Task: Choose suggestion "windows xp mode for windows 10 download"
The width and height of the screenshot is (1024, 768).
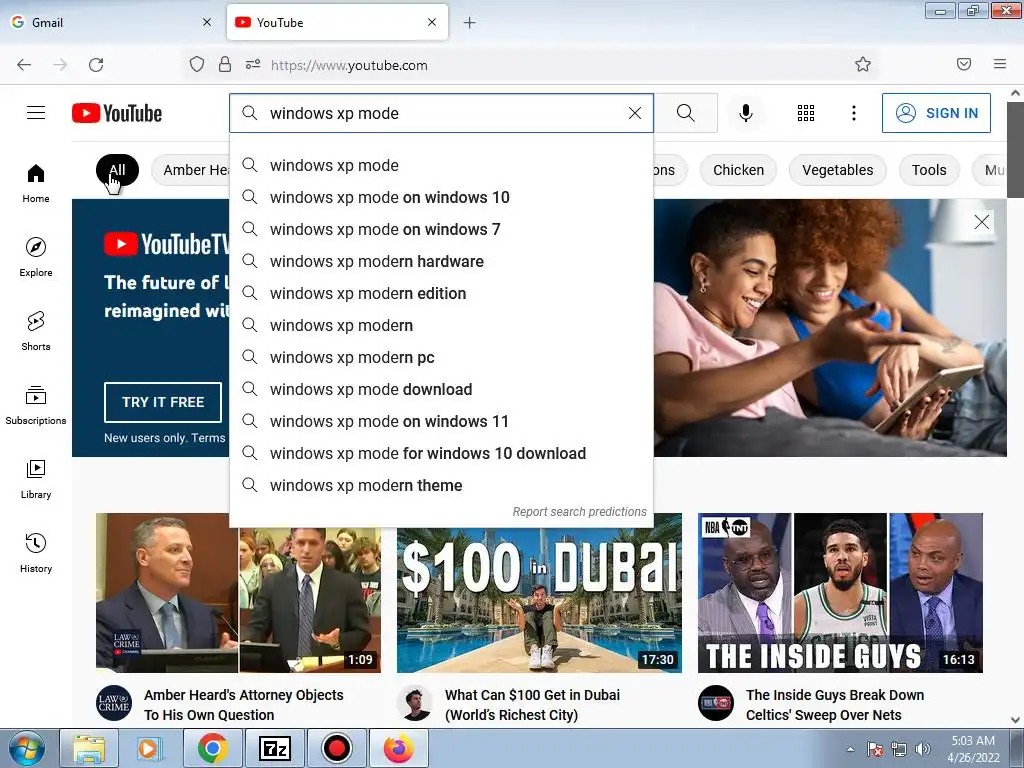Action: pos(441,453)
